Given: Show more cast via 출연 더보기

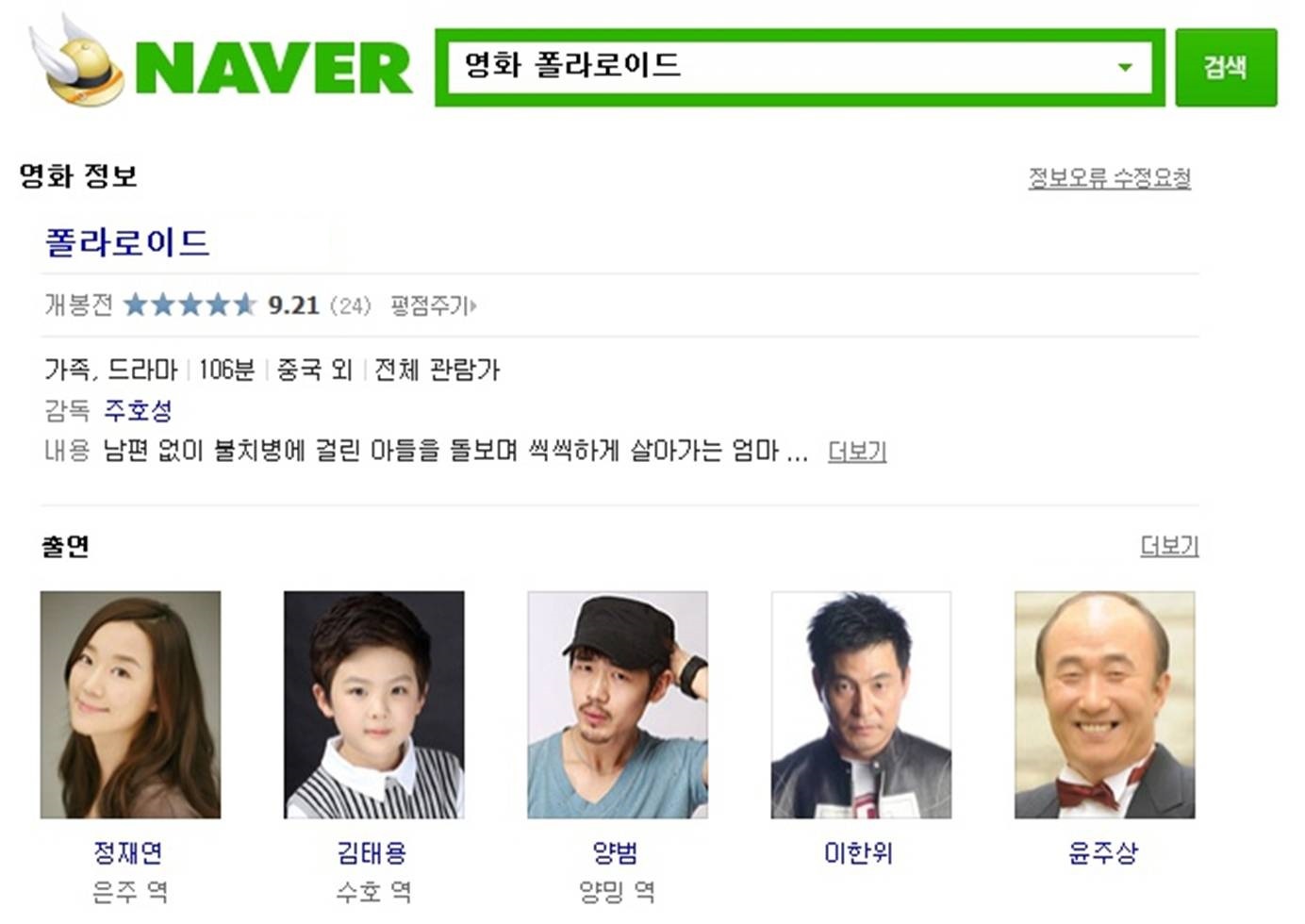Looking at the screenshot, I should point(1169,546).
